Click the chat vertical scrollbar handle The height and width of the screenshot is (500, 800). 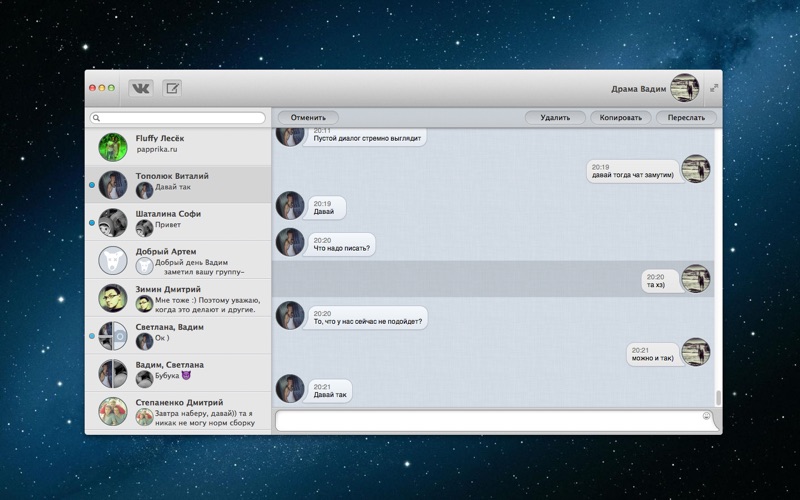(718, 398)
